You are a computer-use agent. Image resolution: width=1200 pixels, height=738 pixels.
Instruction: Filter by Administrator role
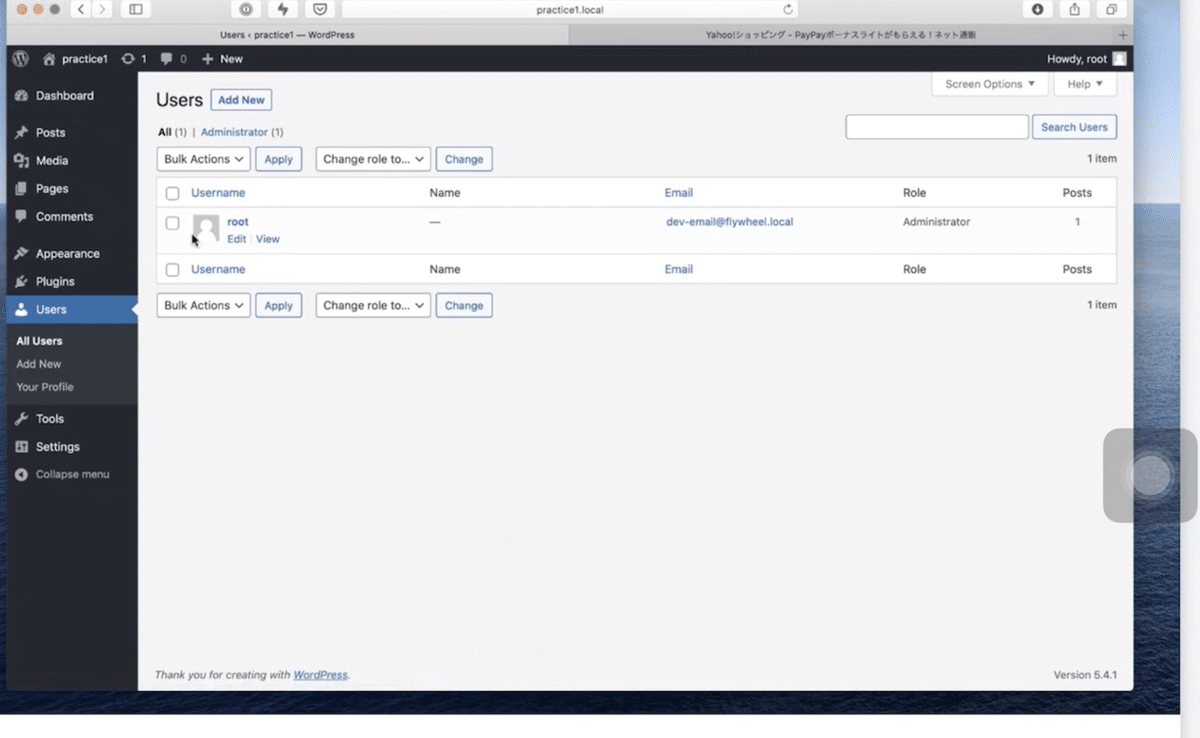(x=234, y=132)
